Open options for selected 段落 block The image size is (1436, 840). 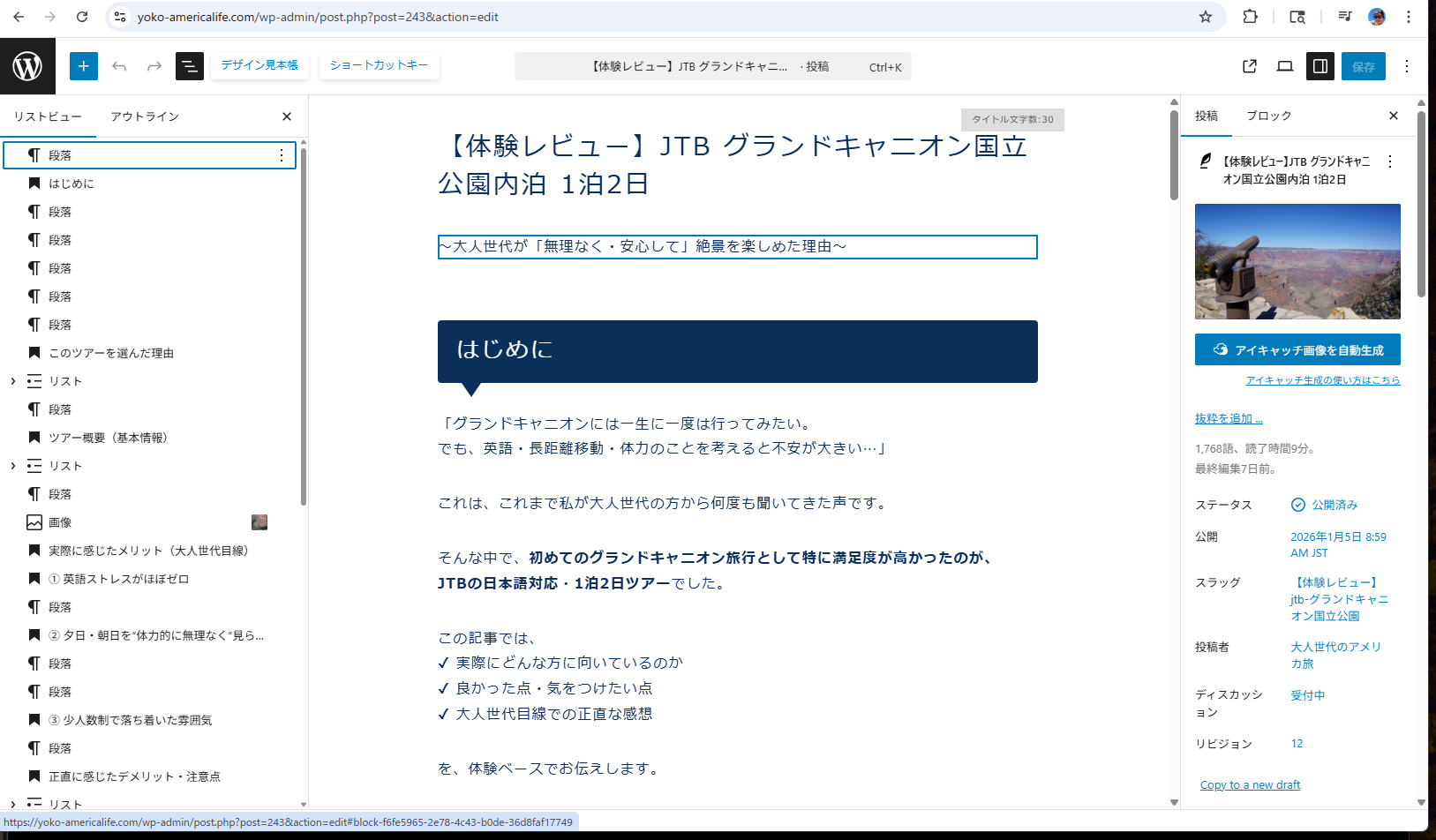(x=282, y=155)
